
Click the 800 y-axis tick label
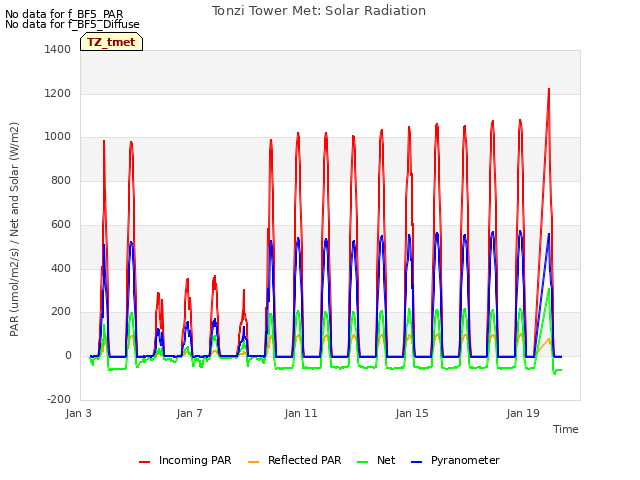61,180
